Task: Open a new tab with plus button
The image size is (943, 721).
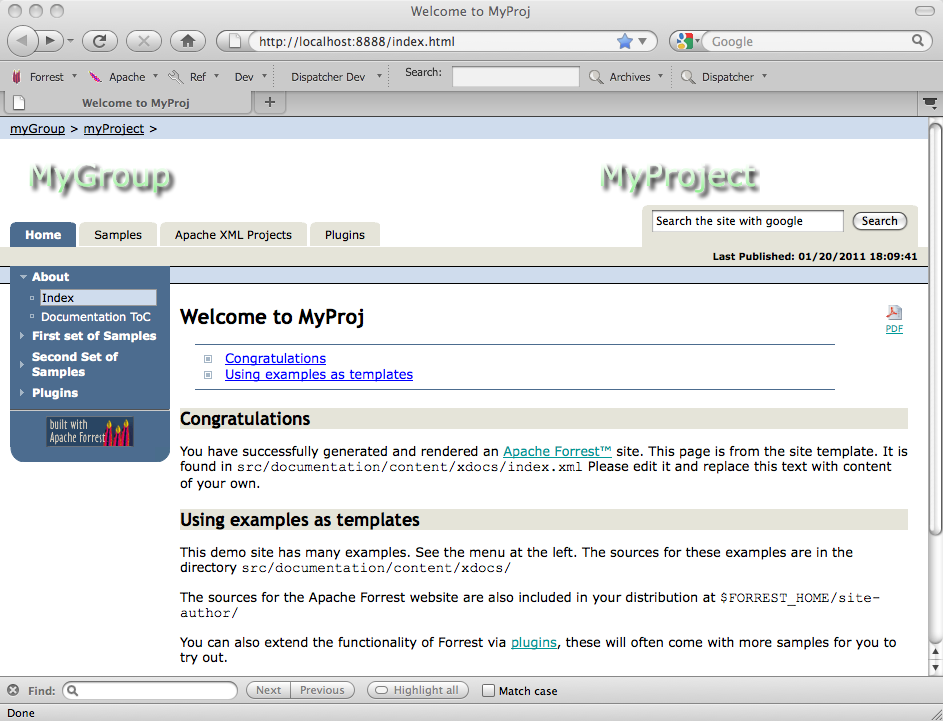Action: [x=270, y=102]
